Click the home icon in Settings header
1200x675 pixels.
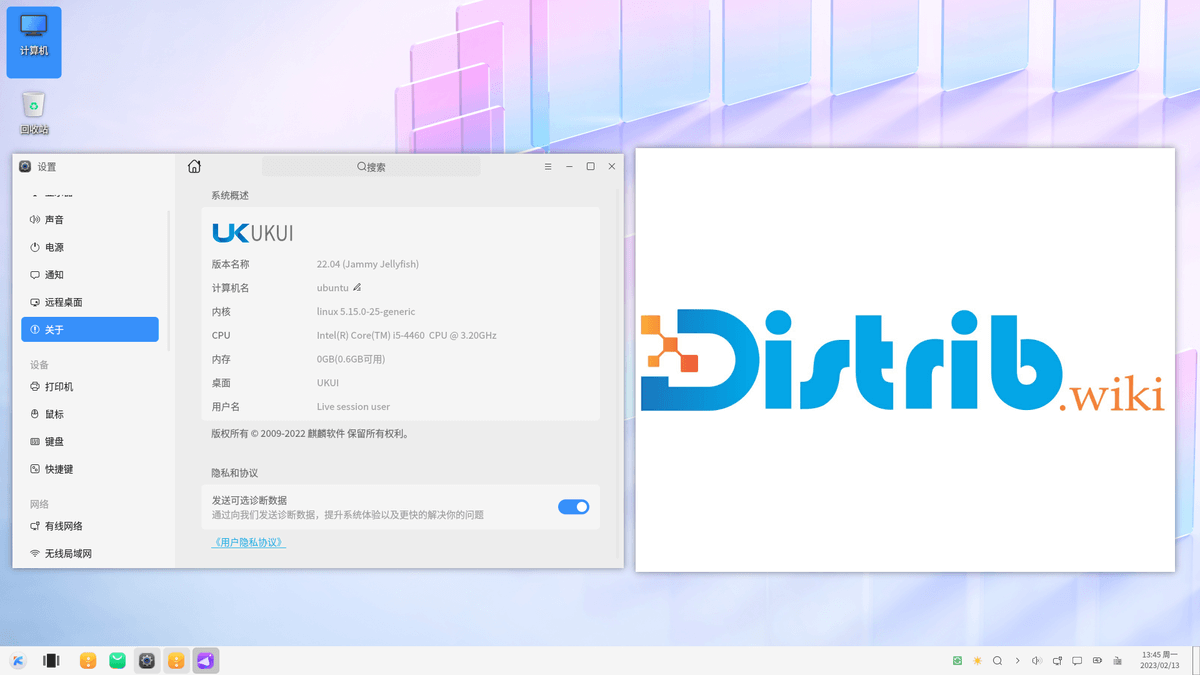(x=194, y=167)
